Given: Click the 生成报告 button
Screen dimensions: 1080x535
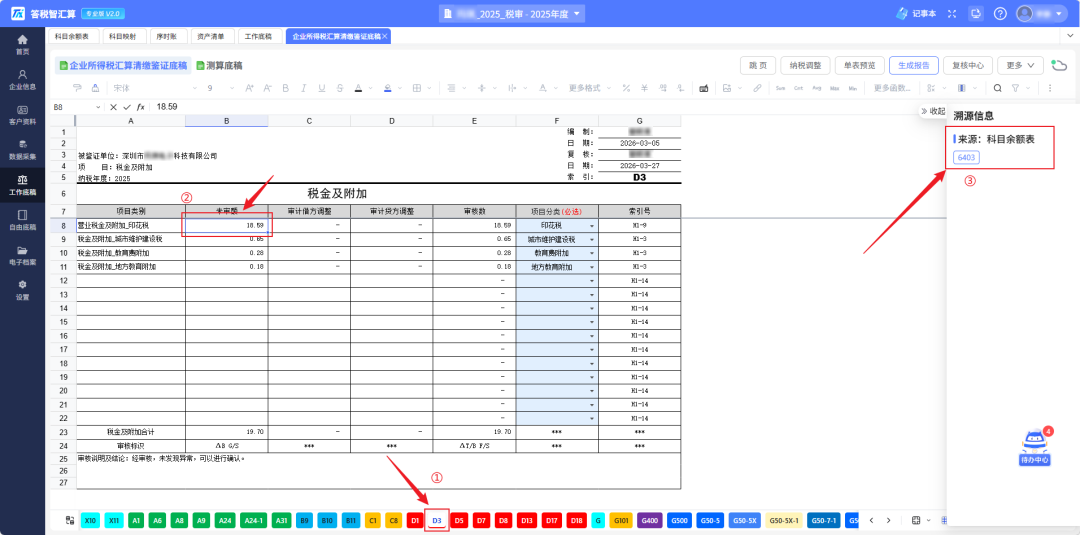Looking at the screenshot, I should (x=913, y=65).
